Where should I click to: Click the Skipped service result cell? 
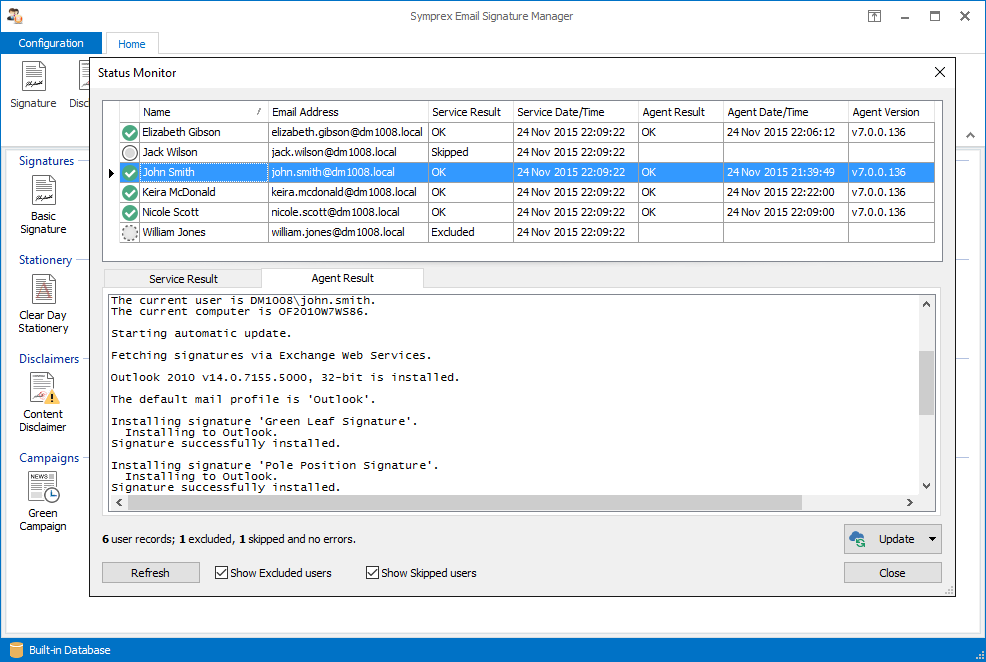tap(470, 152)
